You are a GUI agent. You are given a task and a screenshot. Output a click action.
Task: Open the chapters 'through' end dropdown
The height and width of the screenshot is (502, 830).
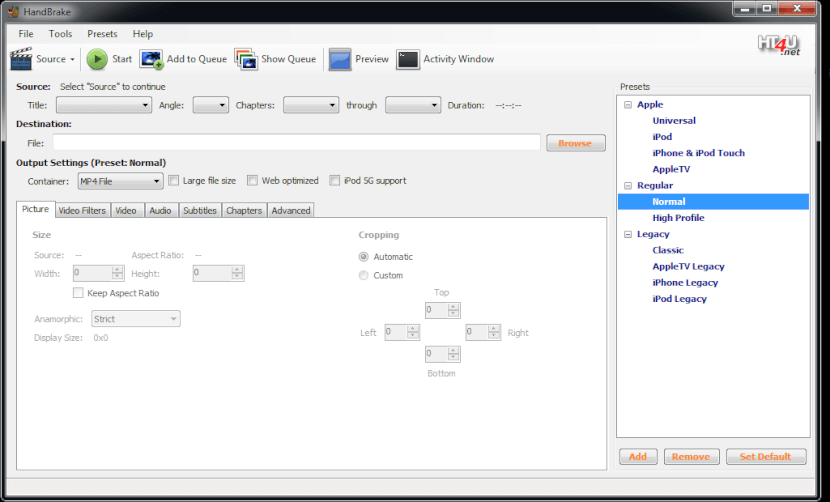point(413,105)
